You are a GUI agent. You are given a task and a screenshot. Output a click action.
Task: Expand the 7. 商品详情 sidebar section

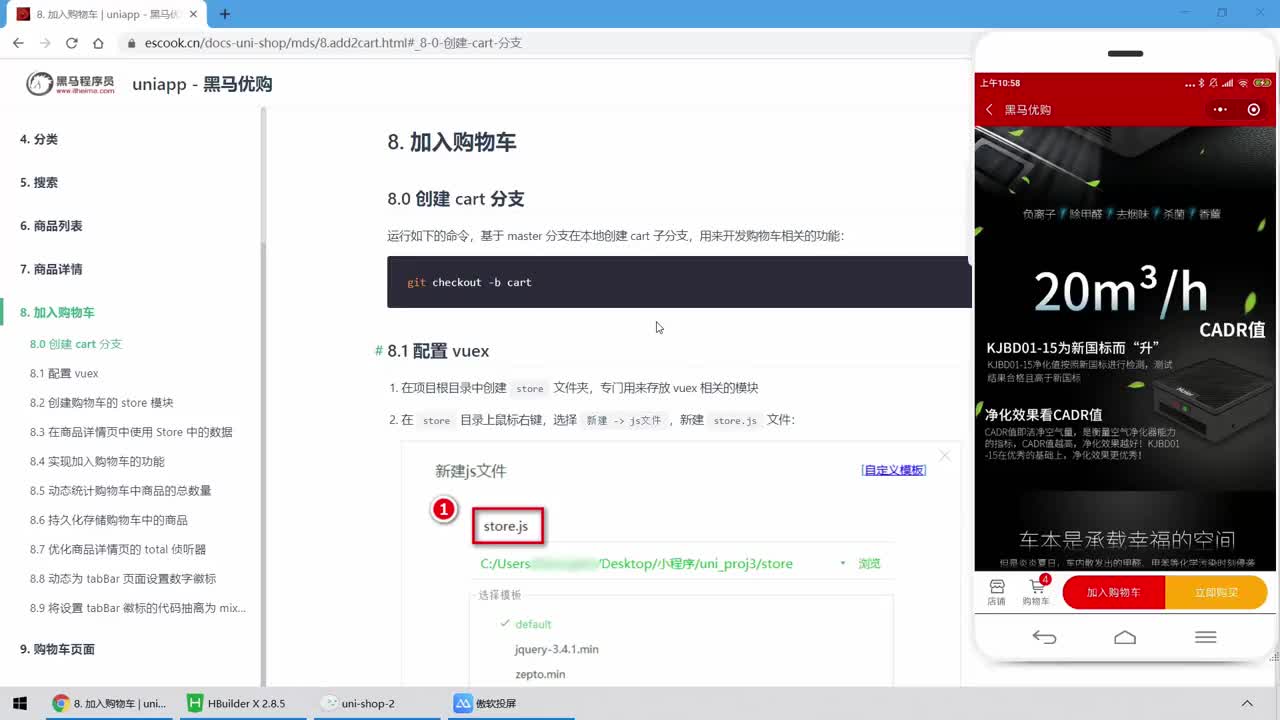pyautogui.click(x=51, y=269)
